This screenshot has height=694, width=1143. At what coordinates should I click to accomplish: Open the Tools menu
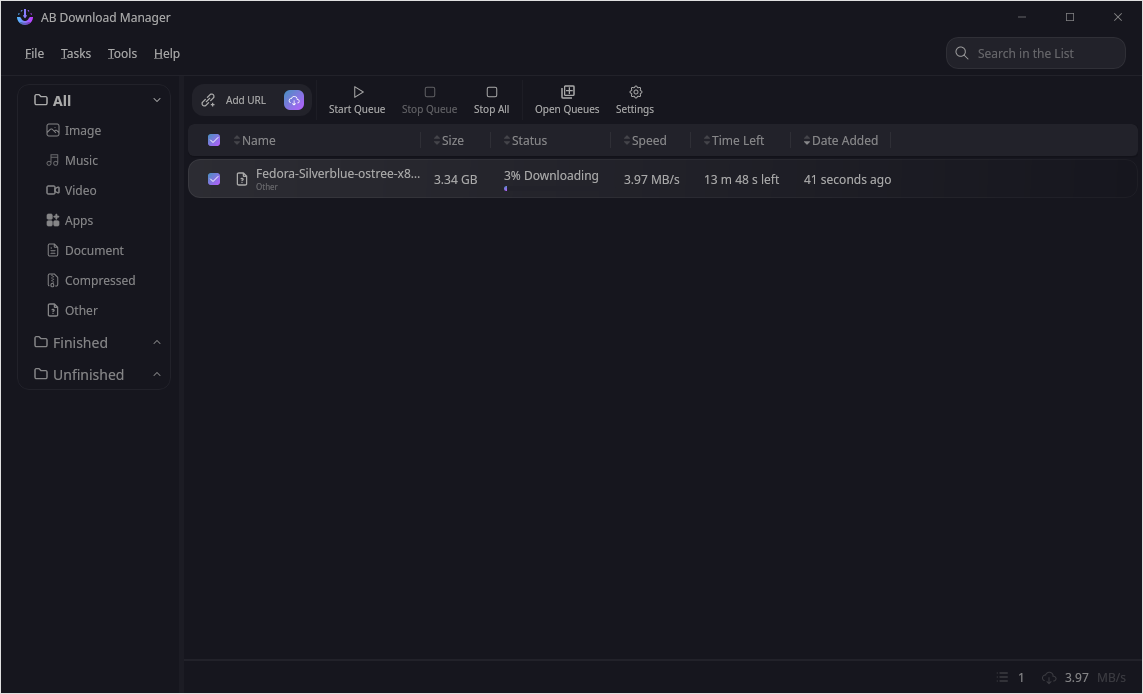click(x=122, y=53)
